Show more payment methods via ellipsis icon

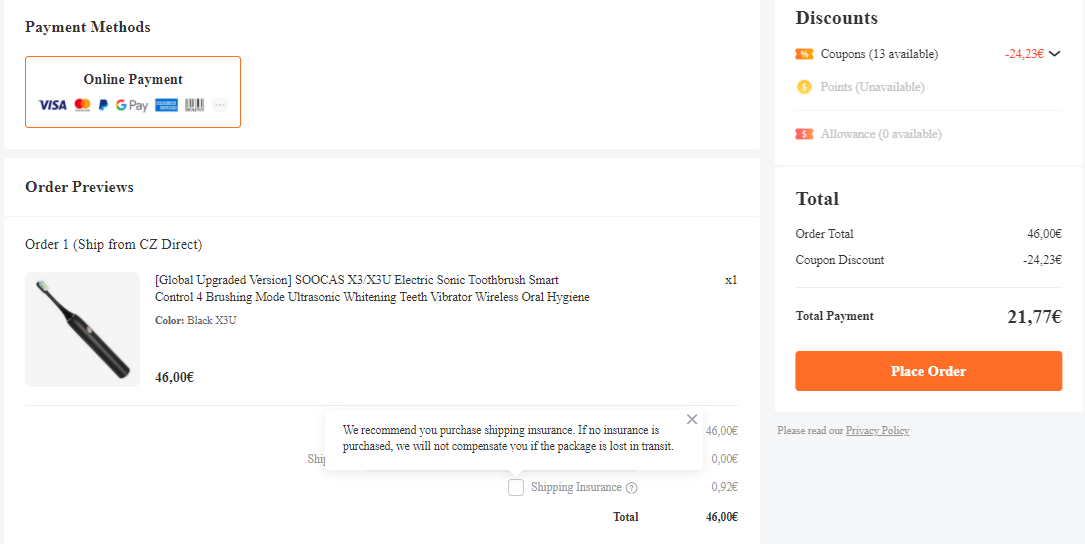click(x=220, y=105)
